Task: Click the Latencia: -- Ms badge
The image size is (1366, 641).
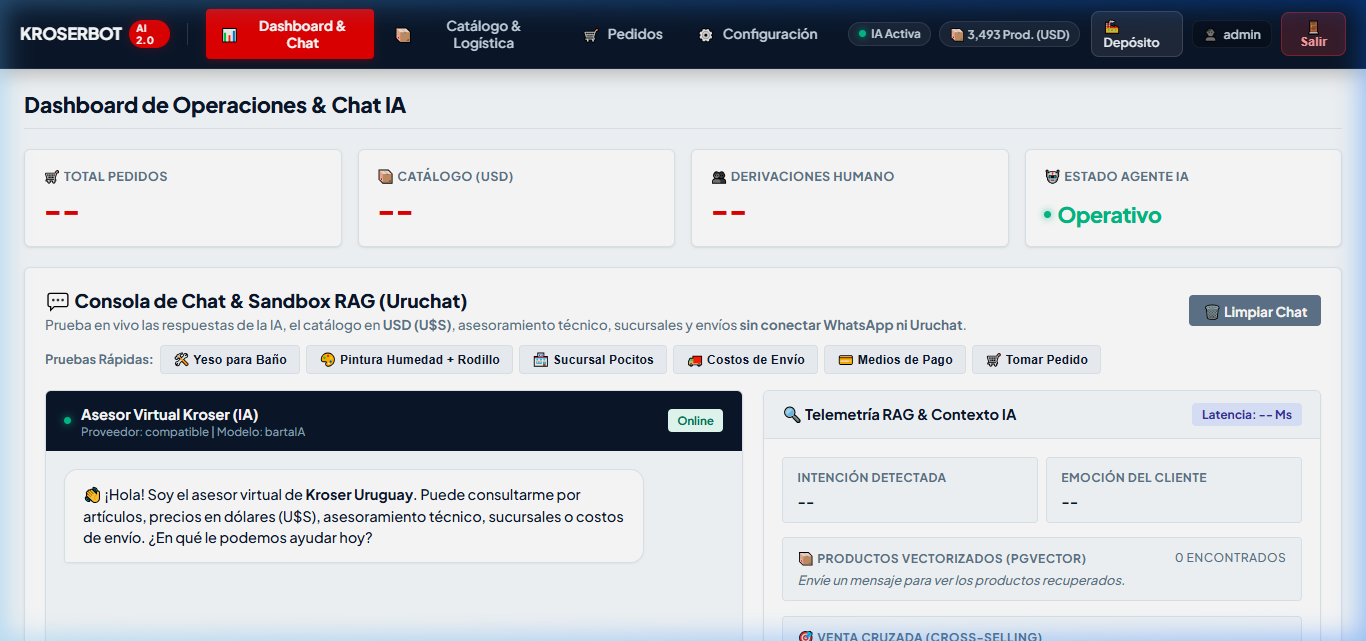Action: coord(1246,414)
